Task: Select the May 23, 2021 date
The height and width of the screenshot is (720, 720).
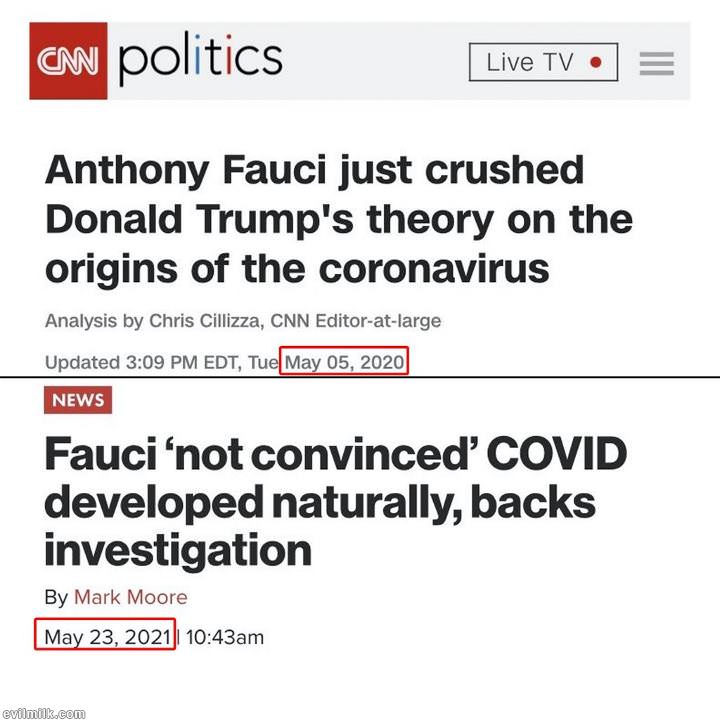Action: pos(105,636)
